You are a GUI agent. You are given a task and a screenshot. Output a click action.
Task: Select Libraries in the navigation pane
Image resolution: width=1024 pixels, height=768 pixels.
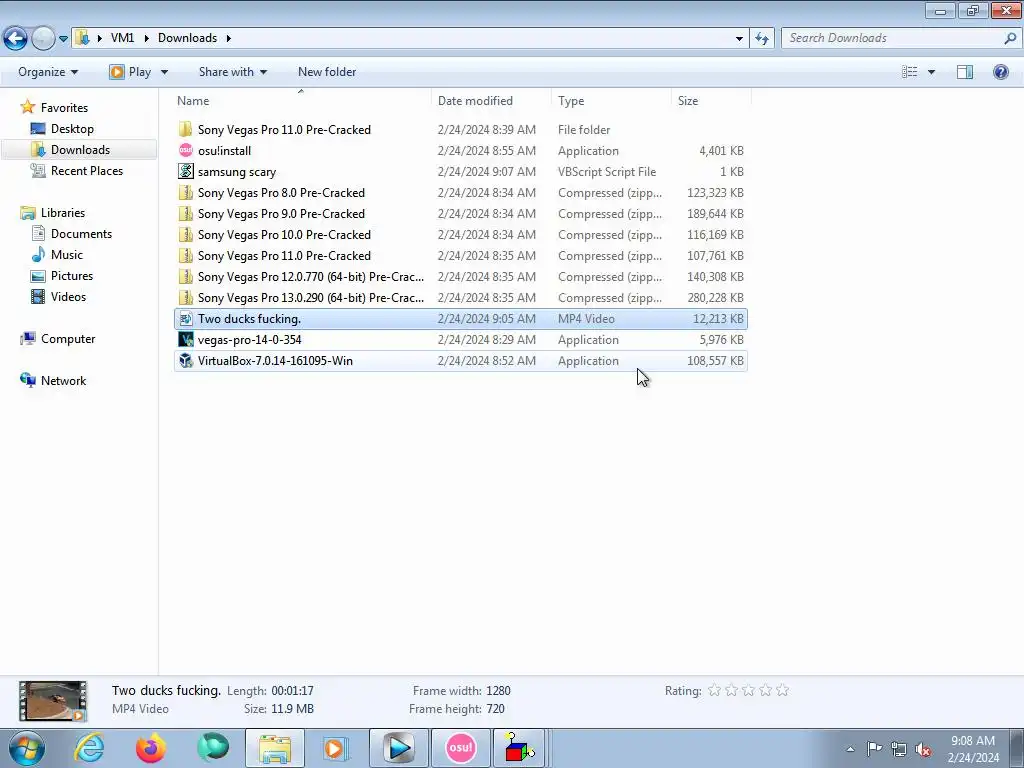(x=63, y=213)
